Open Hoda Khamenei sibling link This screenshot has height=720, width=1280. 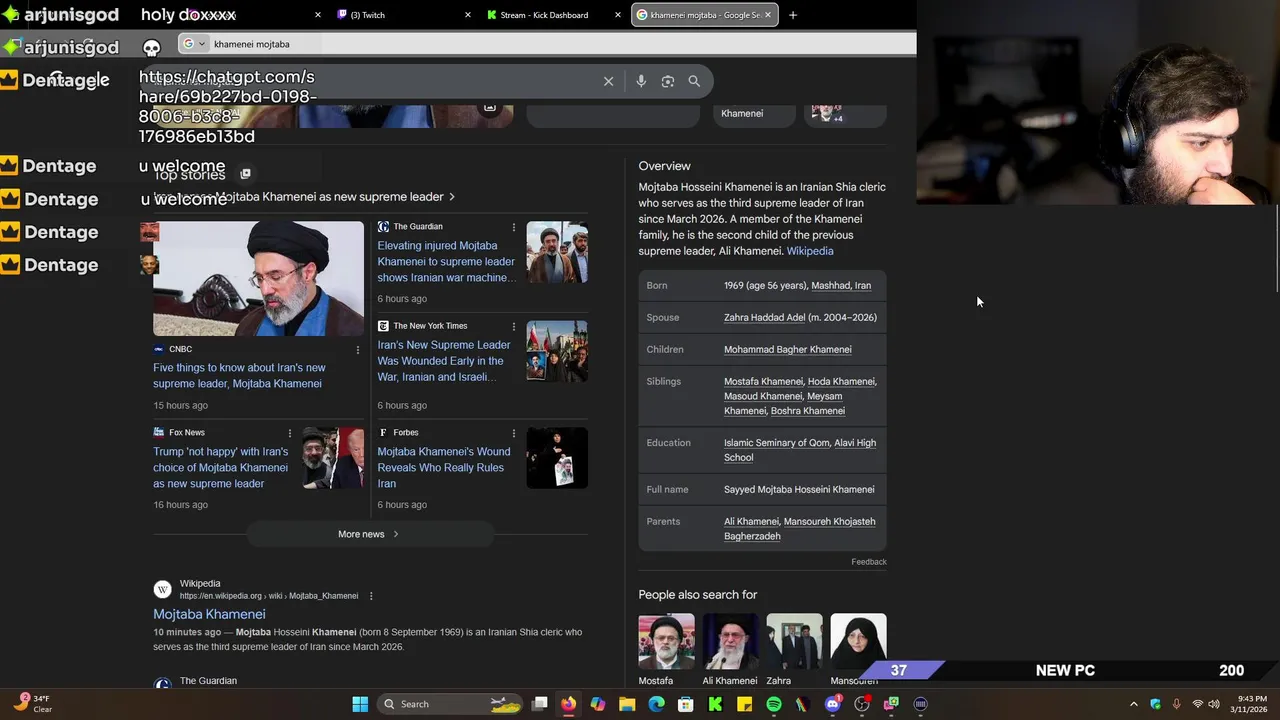(841, 382)
